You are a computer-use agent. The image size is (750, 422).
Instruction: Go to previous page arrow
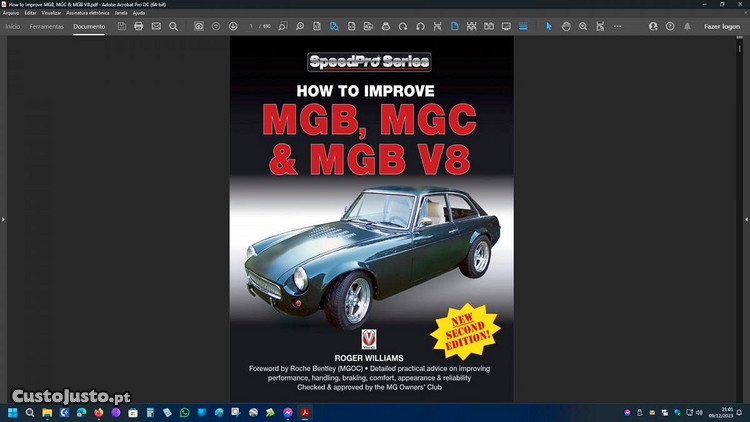click(x=216, y=26)
